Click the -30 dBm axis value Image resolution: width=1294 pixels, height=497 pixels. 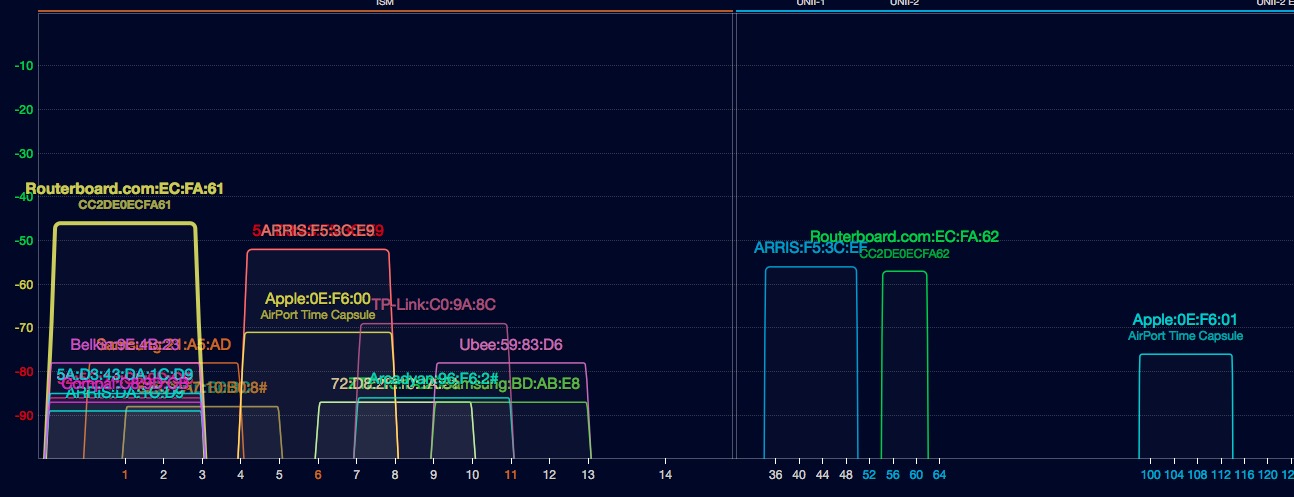[24, 154]
